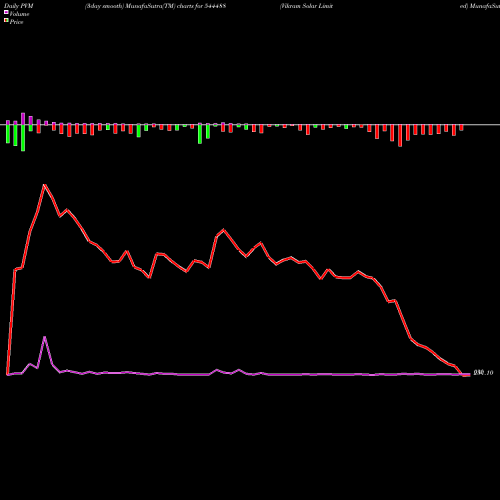The height and width of the screenshot is (500, 500).
Task: Click the tallest peak of the red price line
Action: [44, 185]
